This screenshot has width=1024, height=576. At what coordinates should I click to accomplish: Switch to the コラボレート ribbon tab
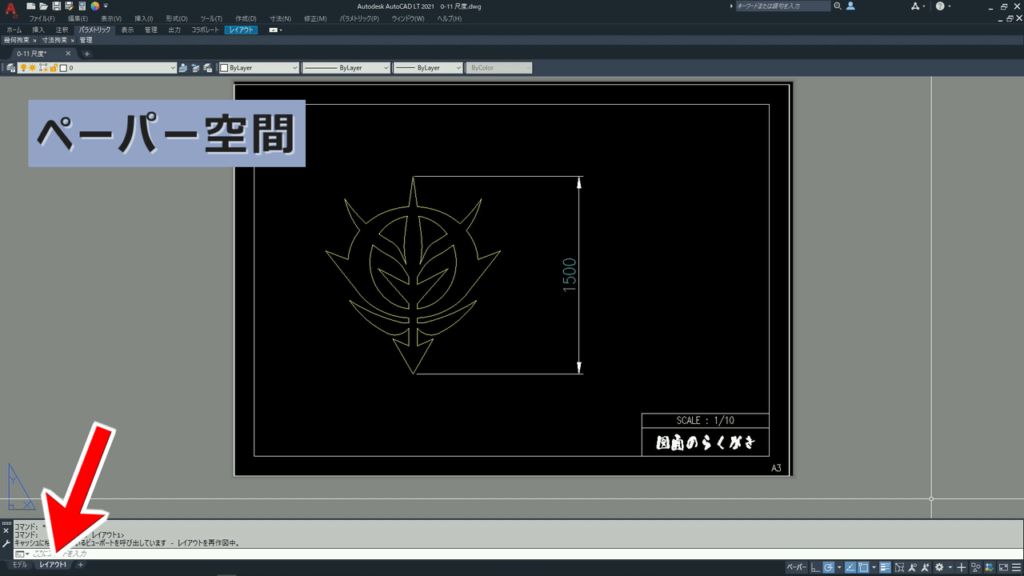point(205,30)
